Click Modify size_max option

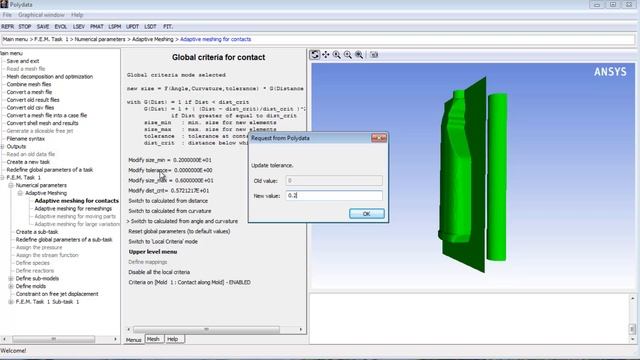click(171, 180)
